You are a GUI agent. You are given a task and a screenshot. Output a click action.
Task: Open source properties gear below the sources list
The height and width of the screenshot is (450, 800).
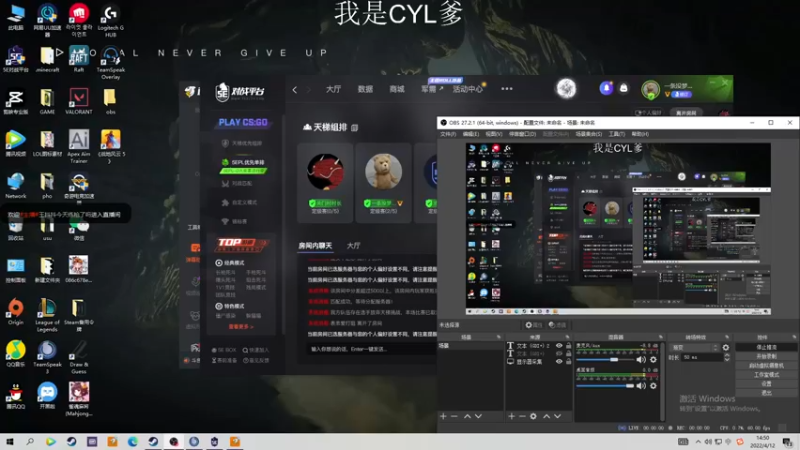tap(533, 416)
